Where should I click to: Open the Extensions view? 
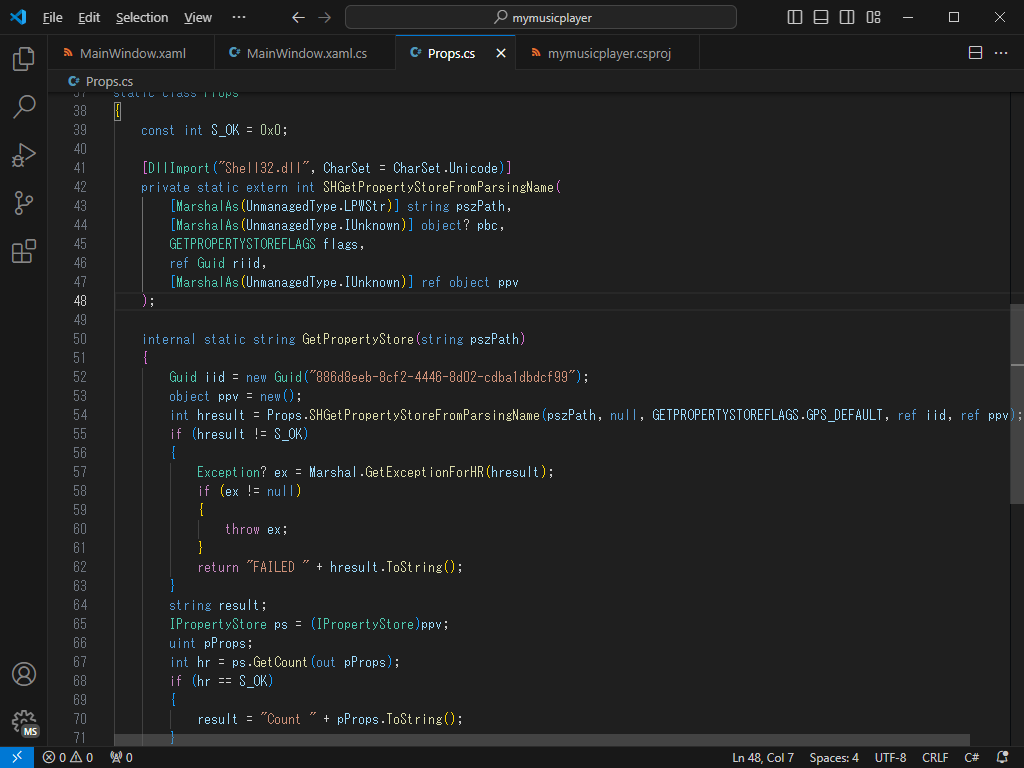(24, 251)
